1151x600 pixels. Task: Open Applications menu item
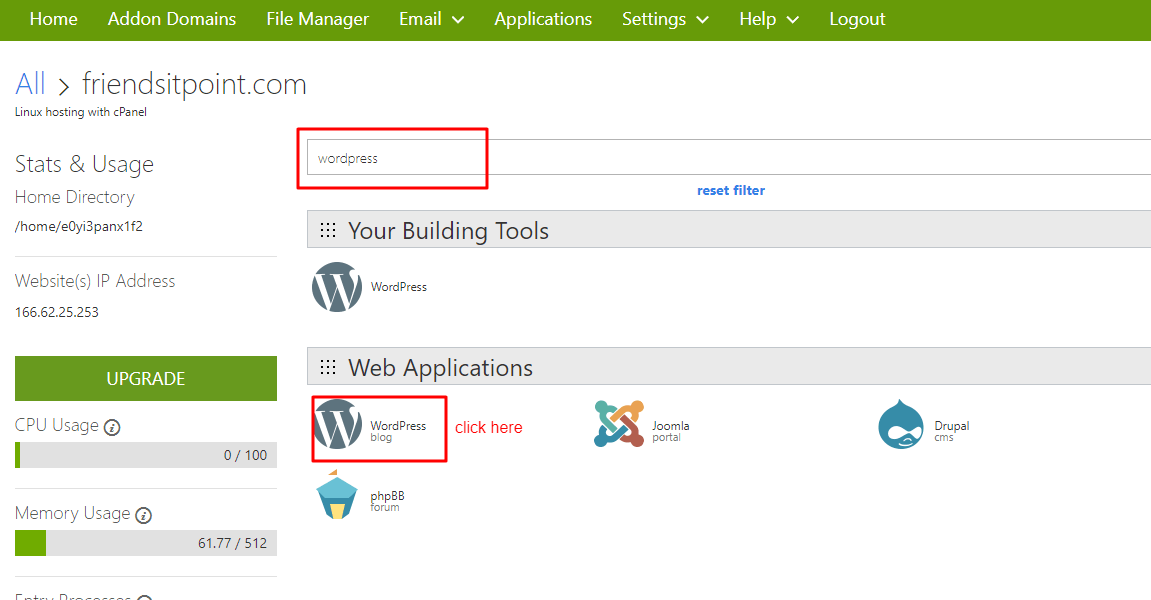tap(543, 19)
